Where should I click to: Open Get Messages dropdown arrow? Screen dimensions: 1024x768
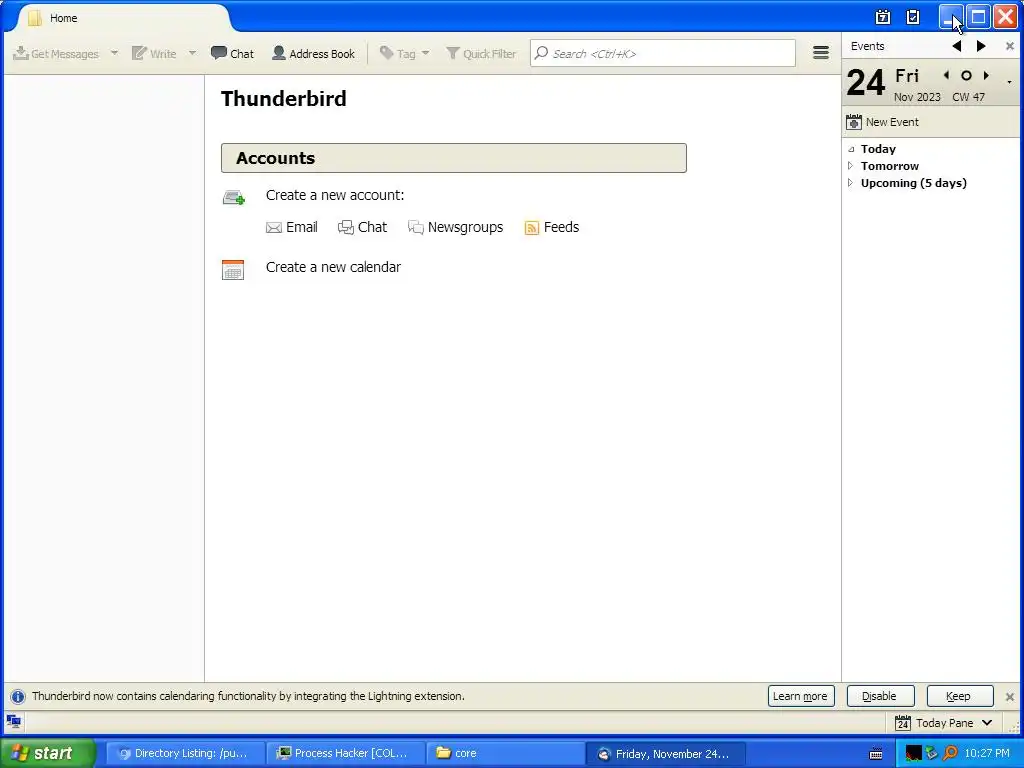point(114,53)
